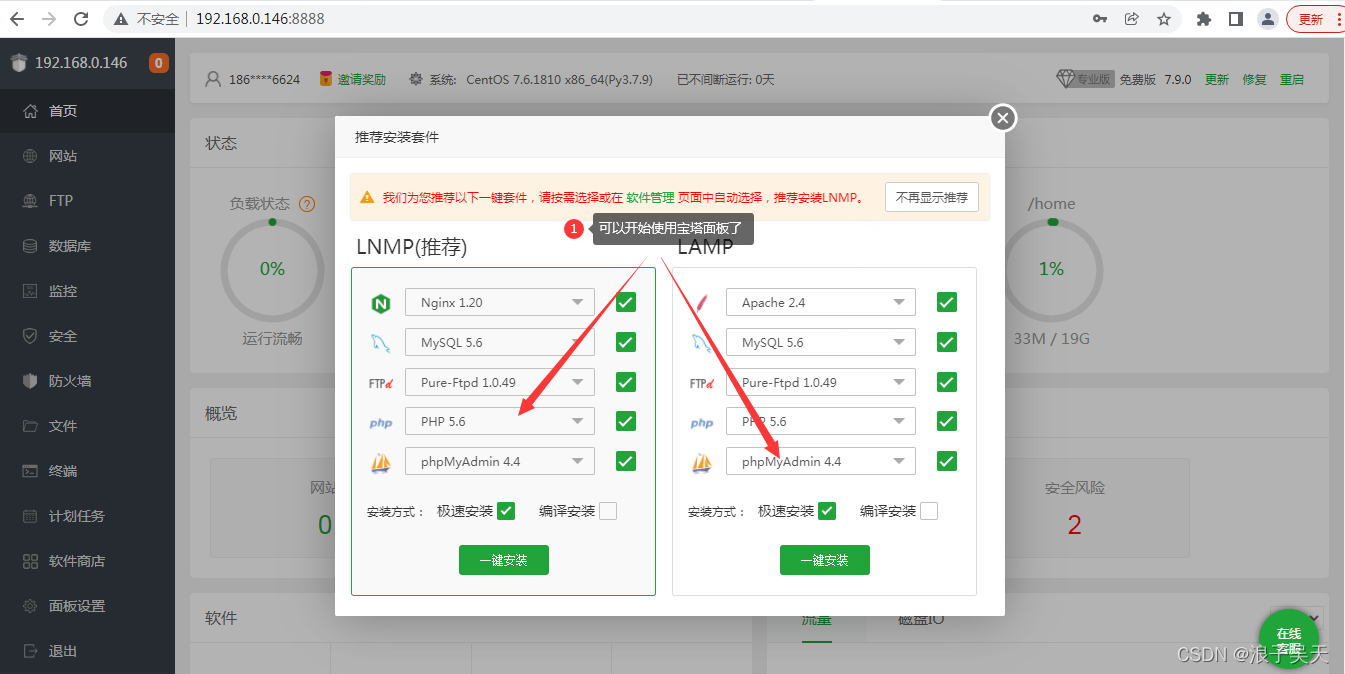Click the 更新 update link in header
The width and height of the screenshot is (1345, 674).
[1217, 79]
